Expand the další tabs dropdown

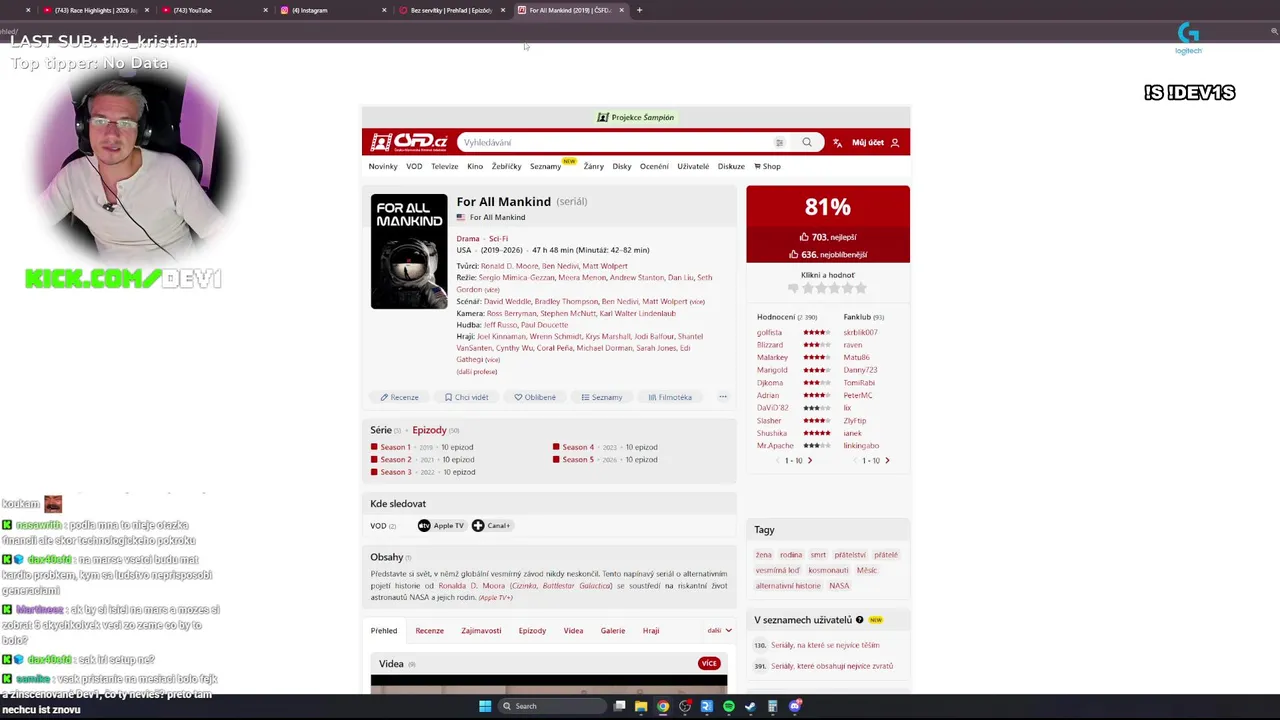(x=720, y=631)
